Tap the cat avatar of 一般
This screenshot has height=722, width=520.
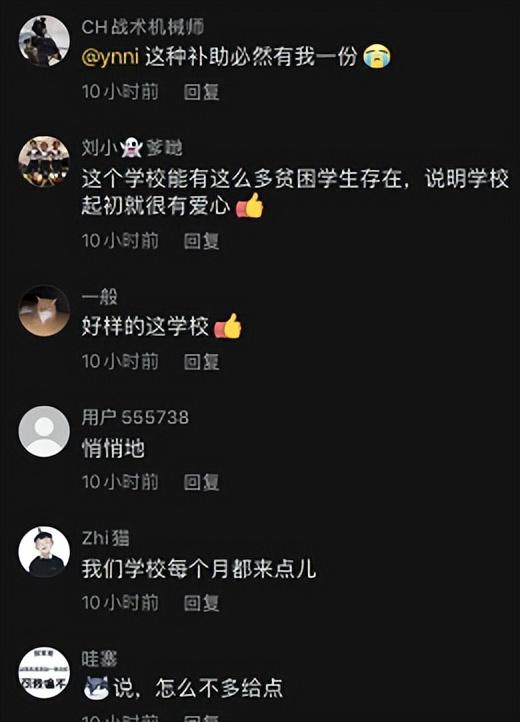44,311
